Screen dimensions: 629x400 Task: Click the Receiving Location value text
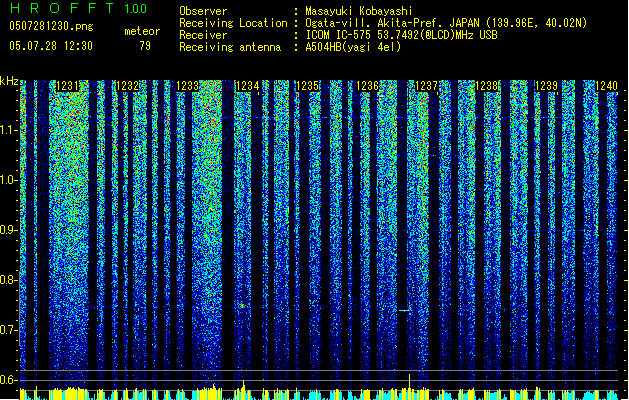pos(446,23)
